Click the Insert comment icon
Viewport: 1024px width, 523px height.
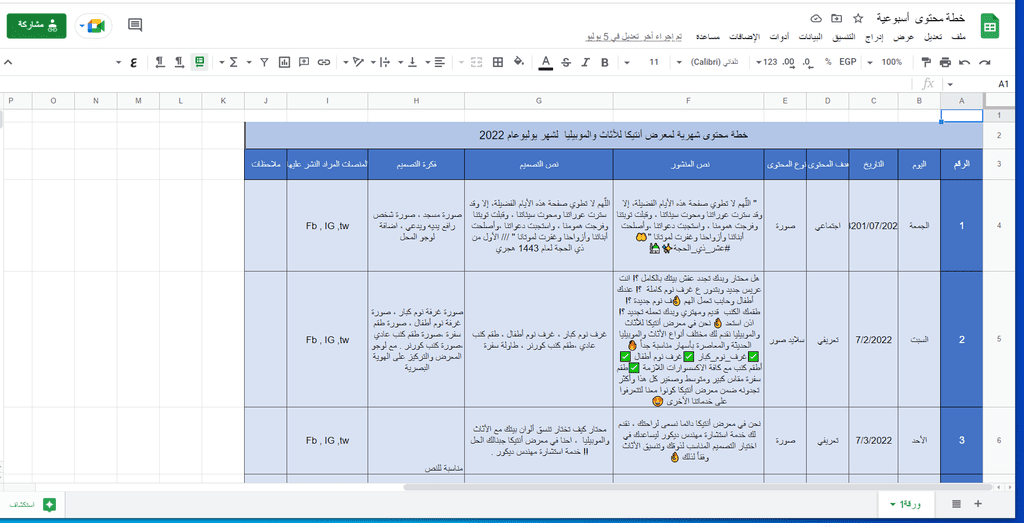click(x=304, y=63)
